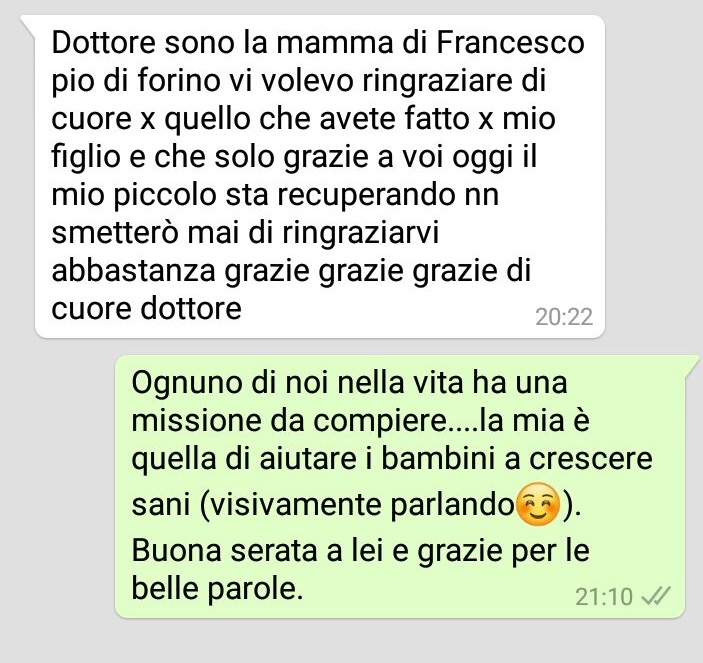The width and height of the screenshot is (703, 663).
Task: Click the 'ringraziarvi' word in the received message
Action: pos(360,234)
